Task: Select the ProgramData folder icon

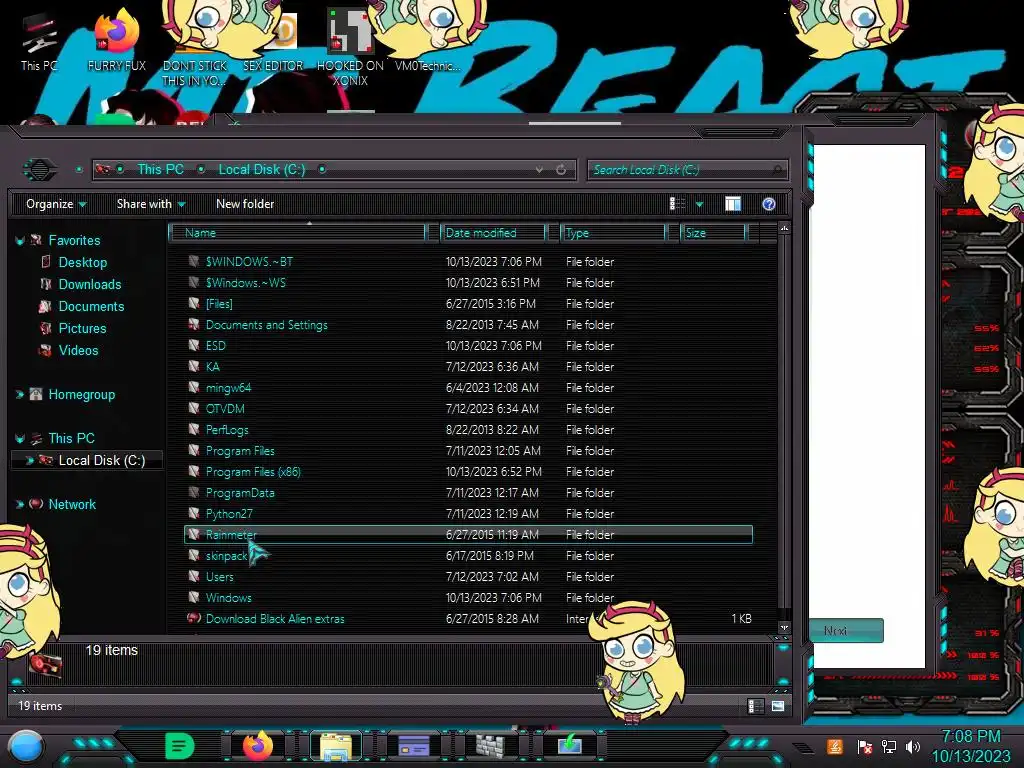Action: tap(194, 492)
